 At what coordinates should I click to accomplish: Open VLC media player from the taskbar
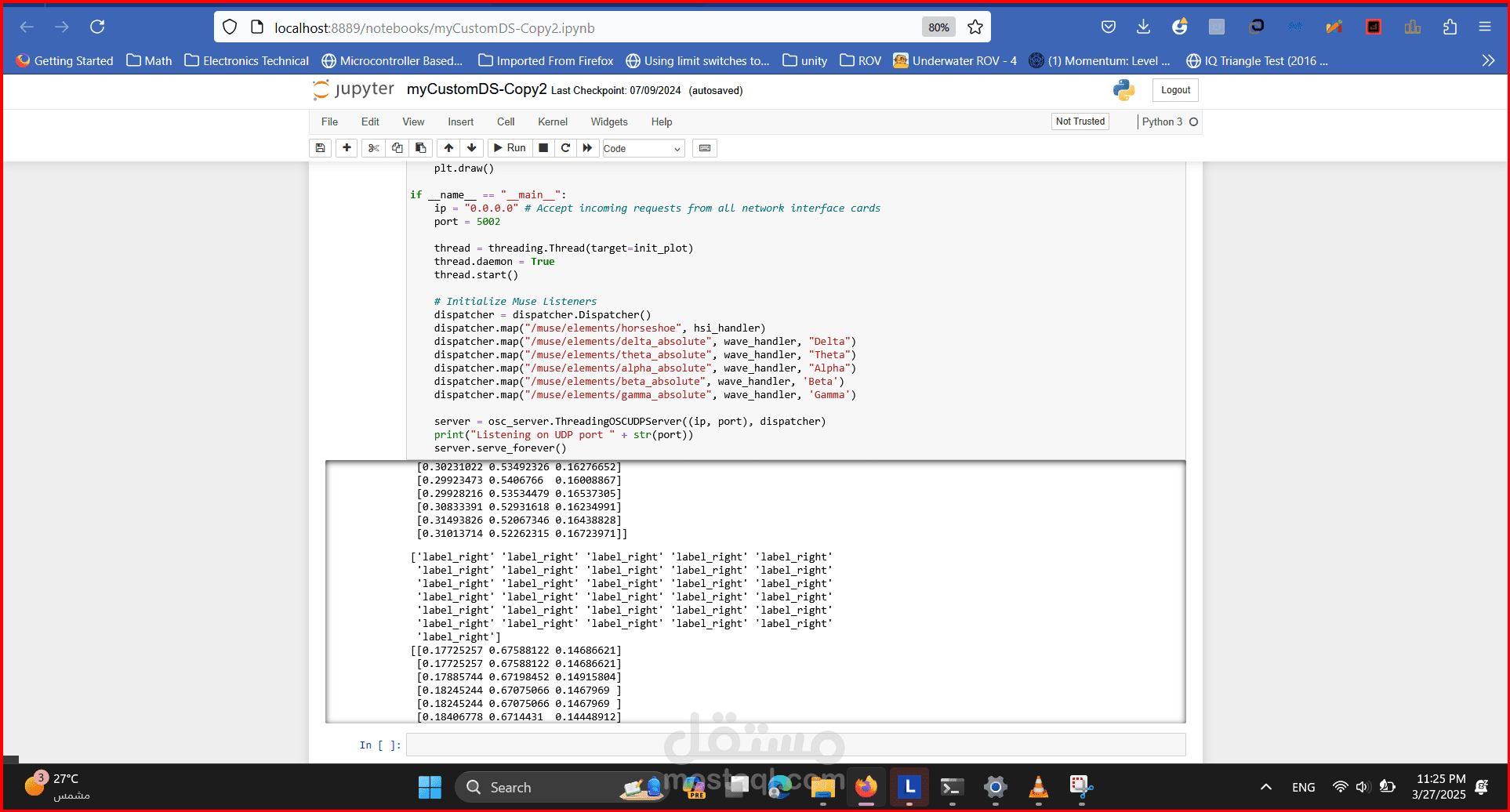(1038, 788)
